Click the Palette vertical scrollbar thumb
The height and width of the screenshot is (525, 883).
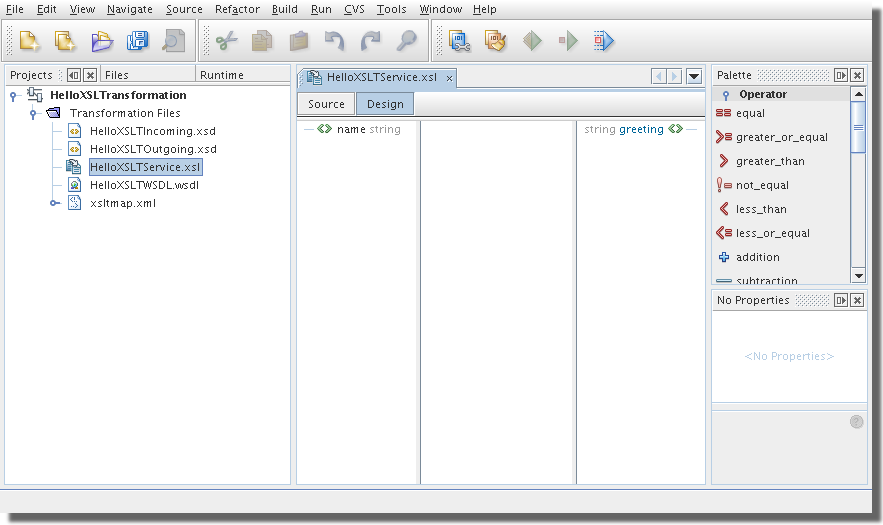[x=858, y=127]
